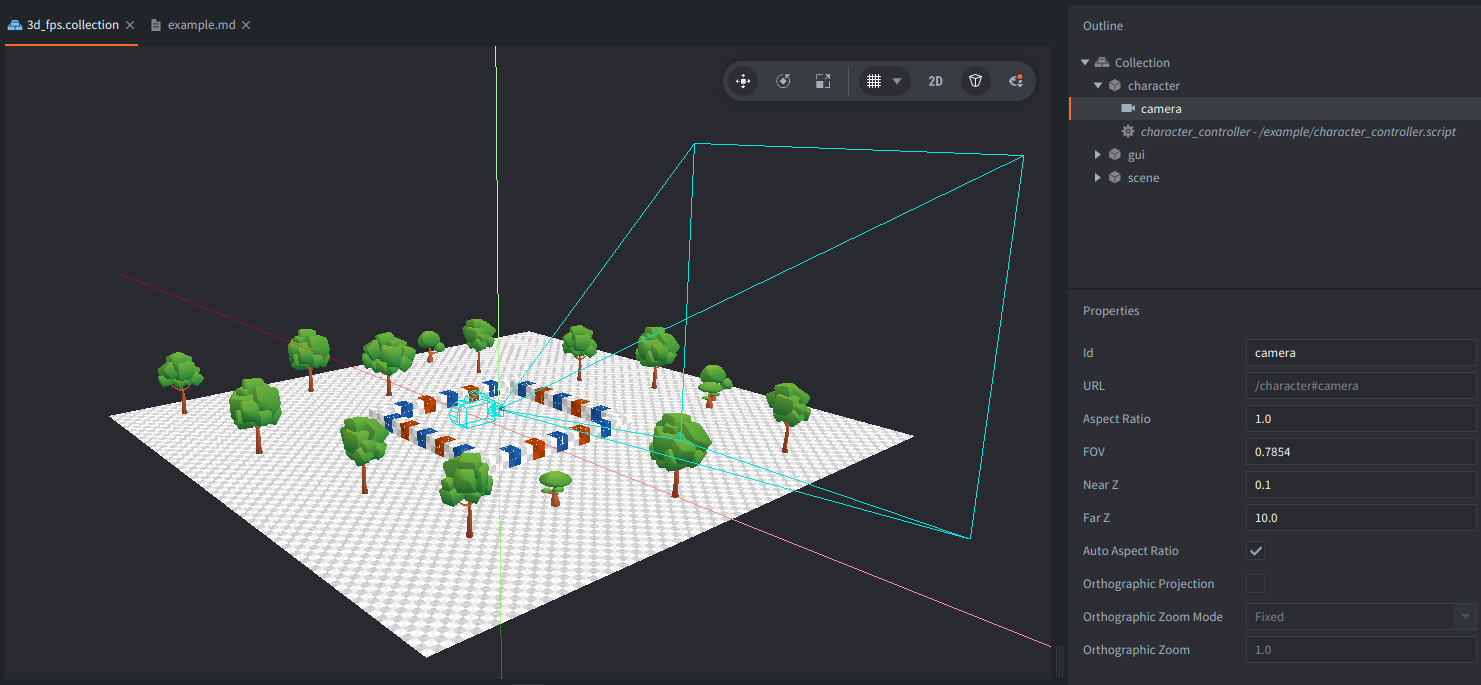Click the camera icon in the Outline
The width and height of the screenshot is (1481, 685).
1128,109
